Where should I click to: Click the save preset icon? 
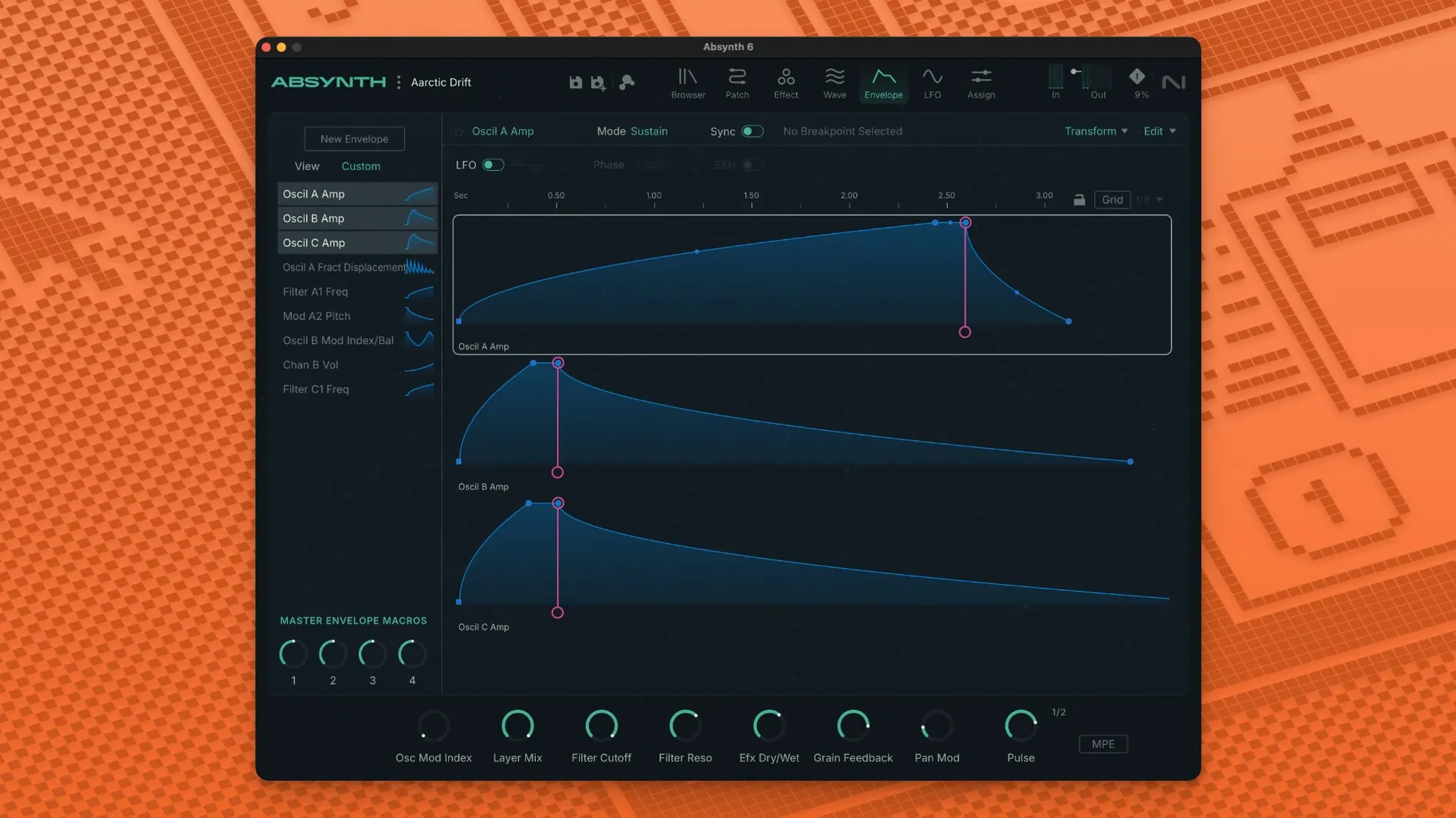point(575,82)
